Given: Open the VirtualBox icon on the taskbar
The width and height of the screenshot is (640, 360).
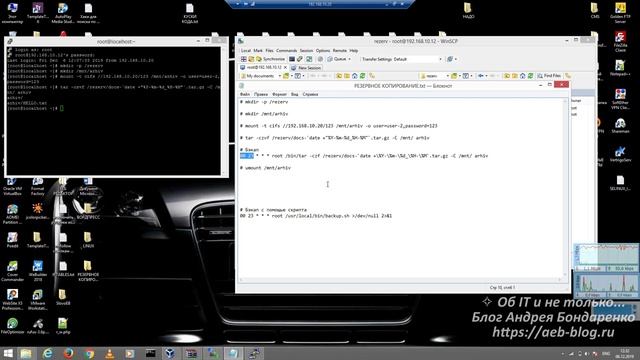Looking at the screenshot, I should click(170, 353).
